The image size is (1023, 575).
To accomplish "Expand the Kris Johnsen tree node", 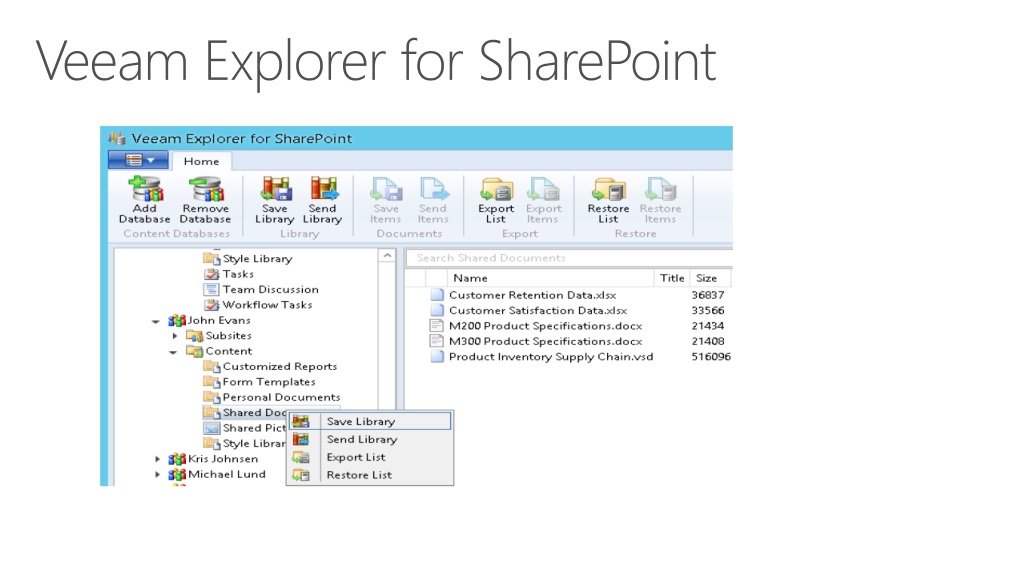I will (157, 459).
